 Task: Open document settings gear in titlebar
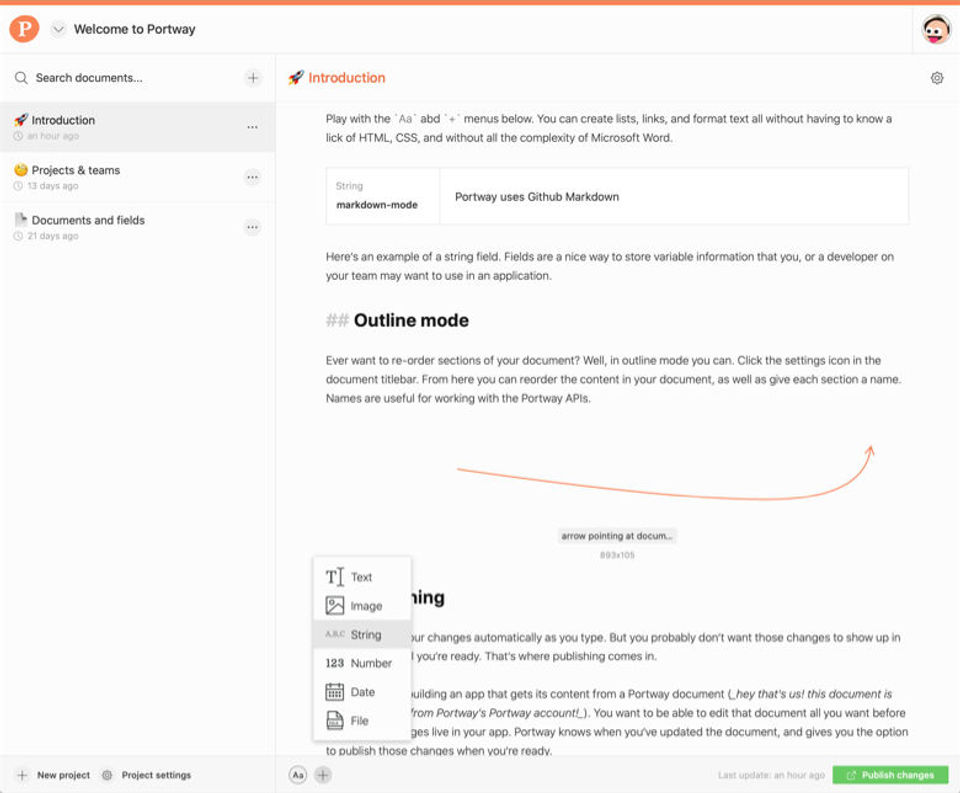937,78
